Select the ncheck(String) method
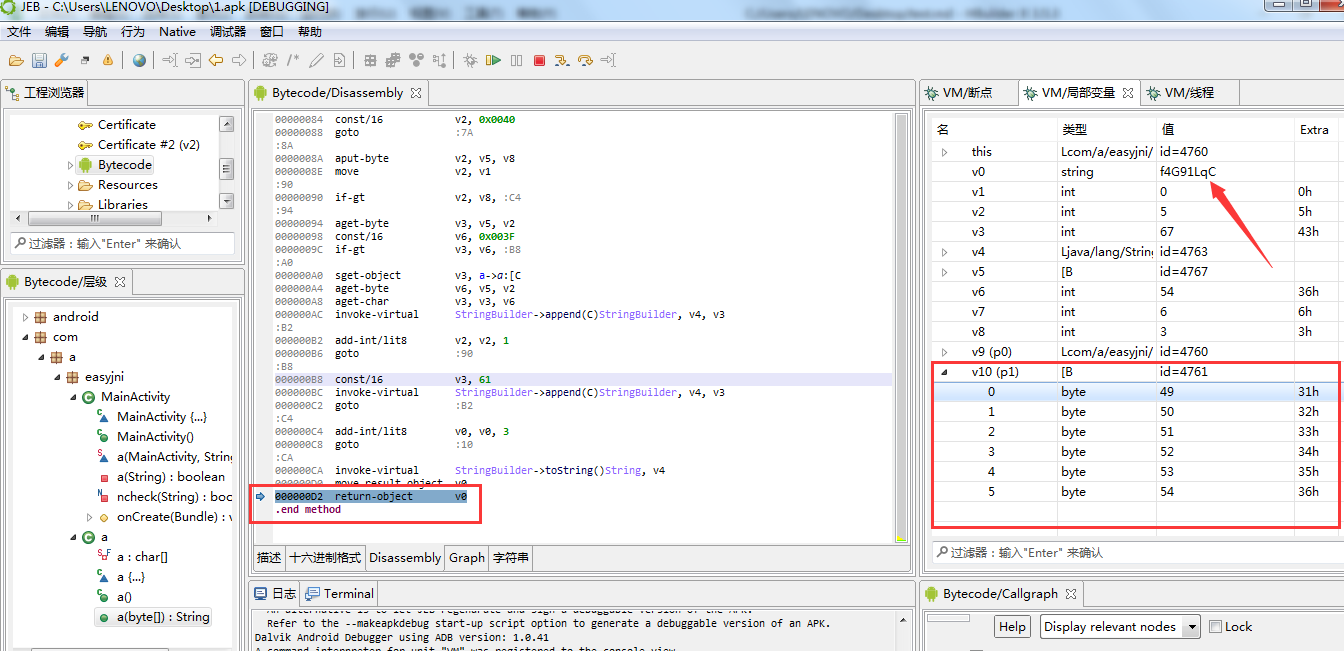The image size is (1344, 651). 166,497
